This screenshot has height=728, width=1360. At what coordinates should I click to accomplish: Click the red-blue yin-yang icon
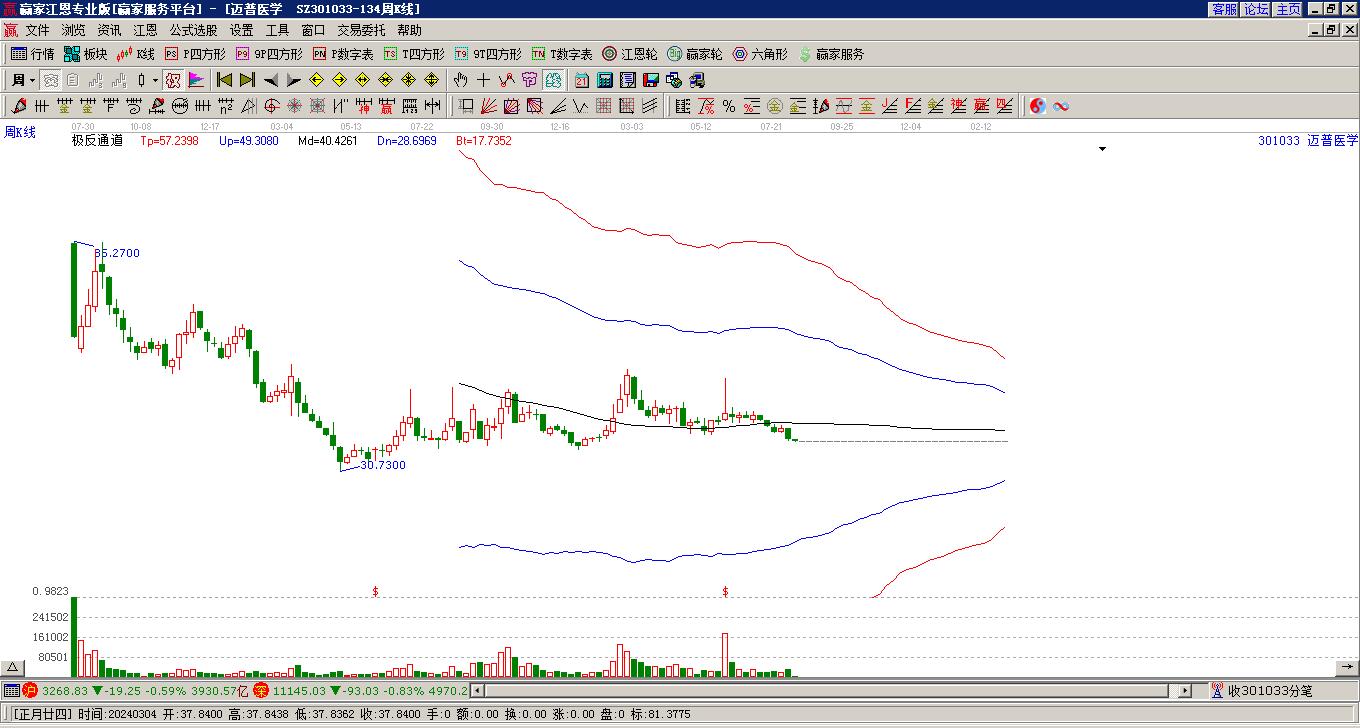coord(1038,106)
